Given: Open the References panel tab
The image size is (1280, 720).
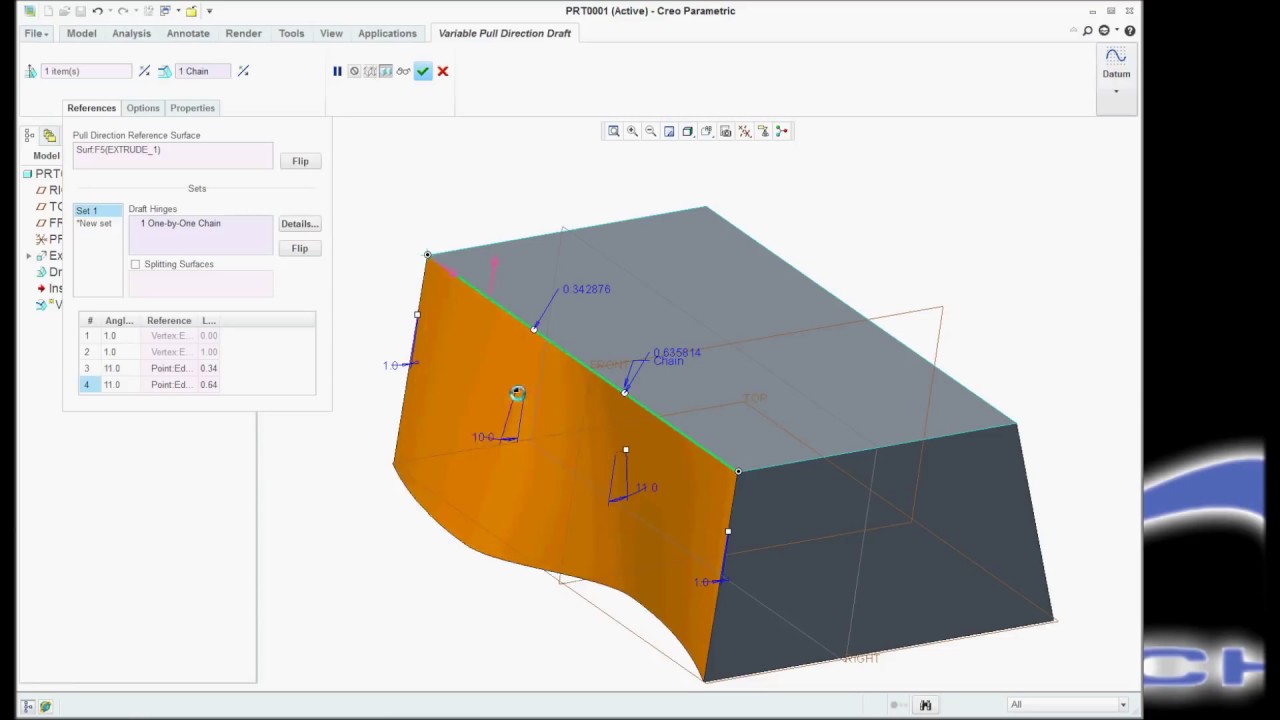Looking at the screenshot, I should [x=92, y=108].
